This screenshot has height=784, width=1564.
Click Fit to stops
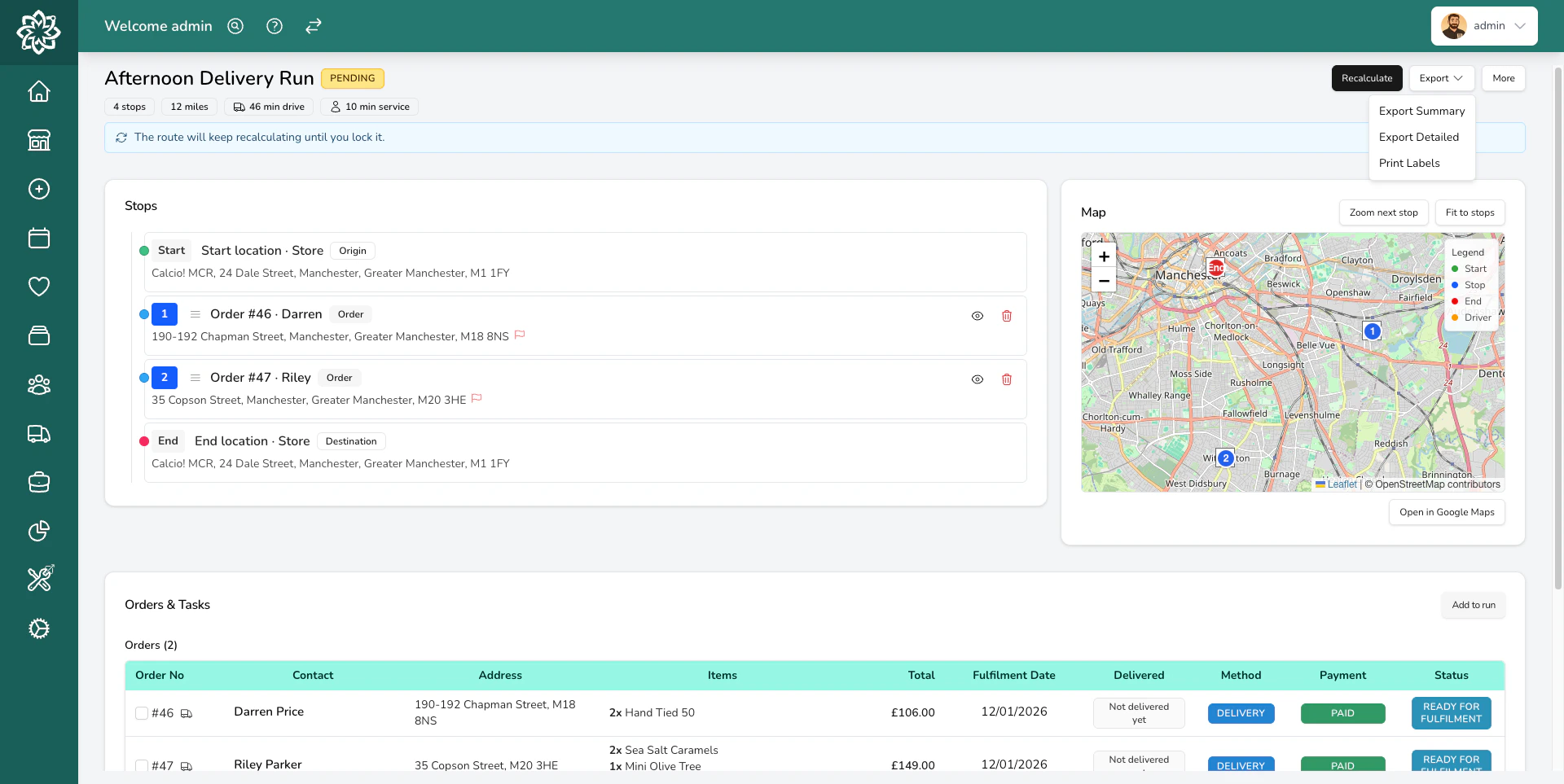pos(1470,212)
